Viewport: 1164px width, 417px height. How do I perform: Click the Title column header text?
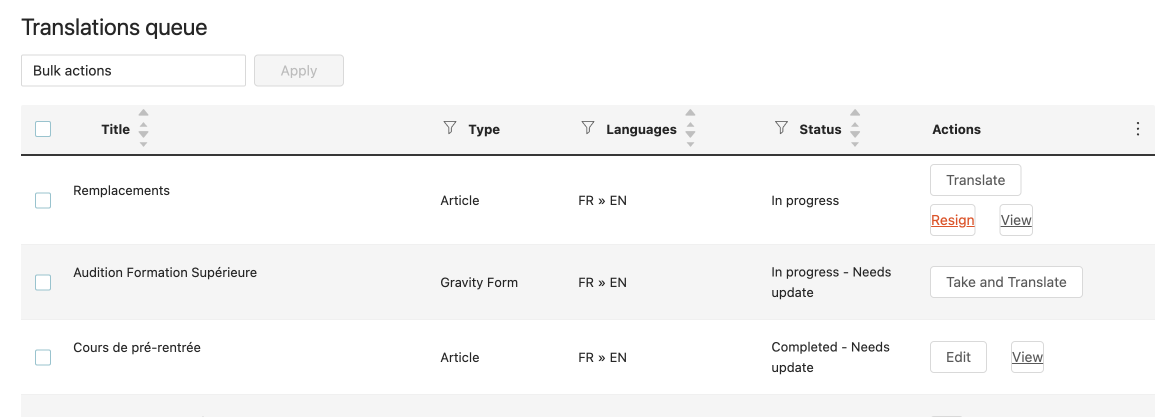pyautogui.click(x=115, y=129)
